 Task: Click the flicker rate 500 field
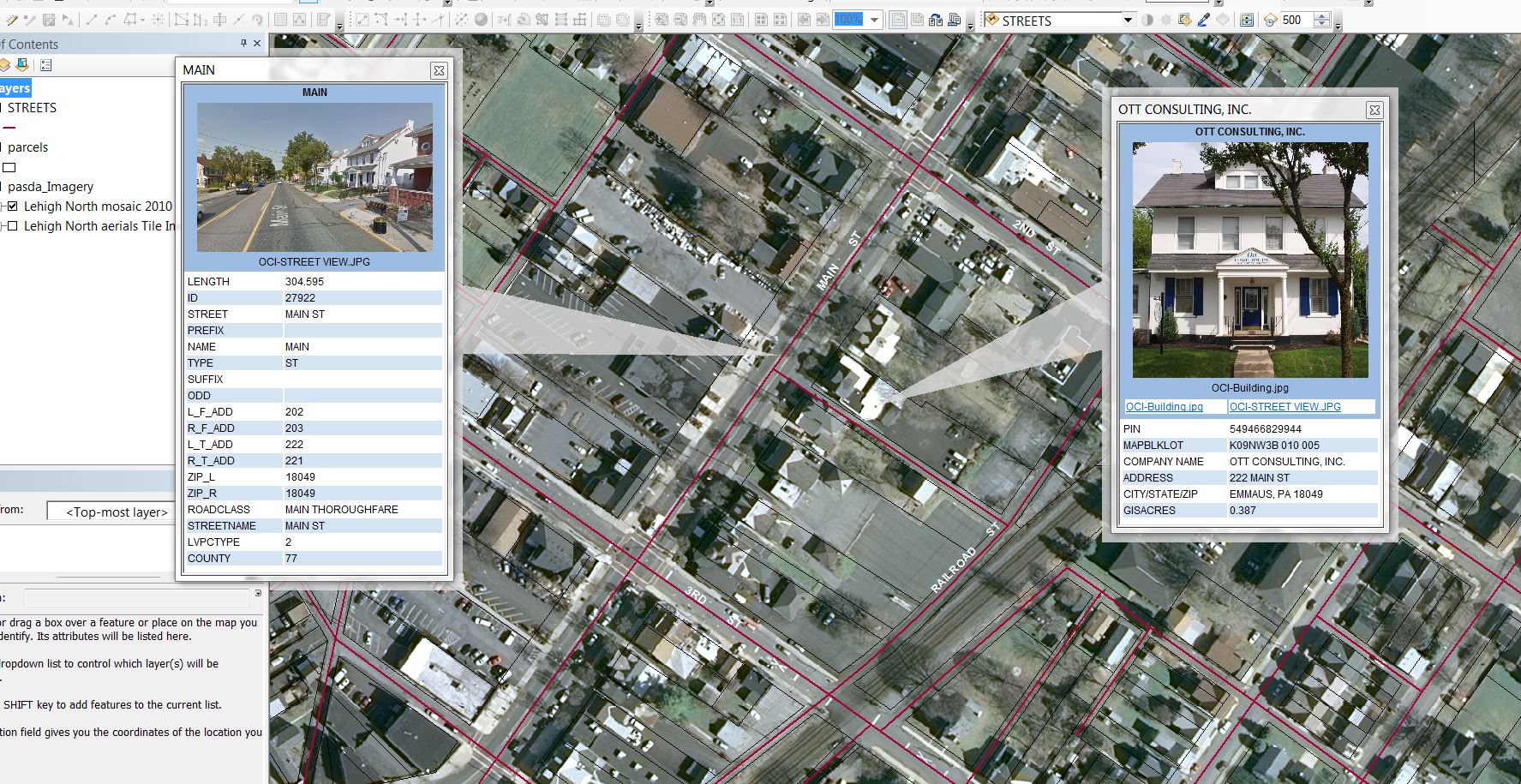1296,20
